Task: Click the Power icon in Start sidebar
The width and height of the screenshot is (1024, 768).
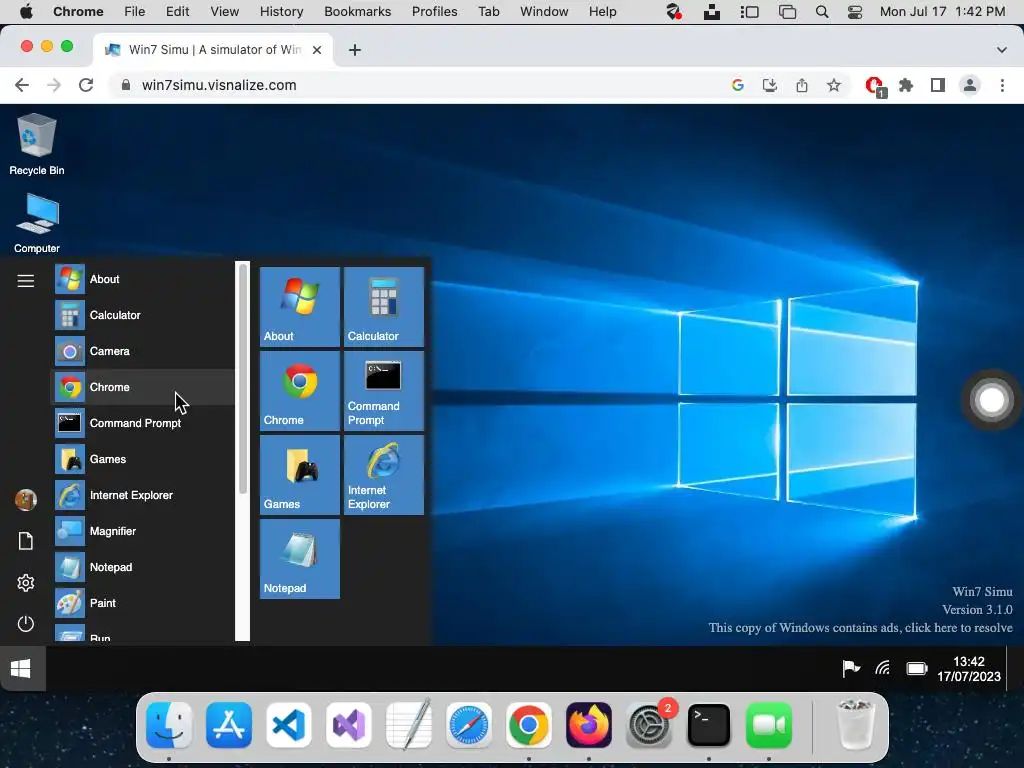Action: [x=25, y=624]
